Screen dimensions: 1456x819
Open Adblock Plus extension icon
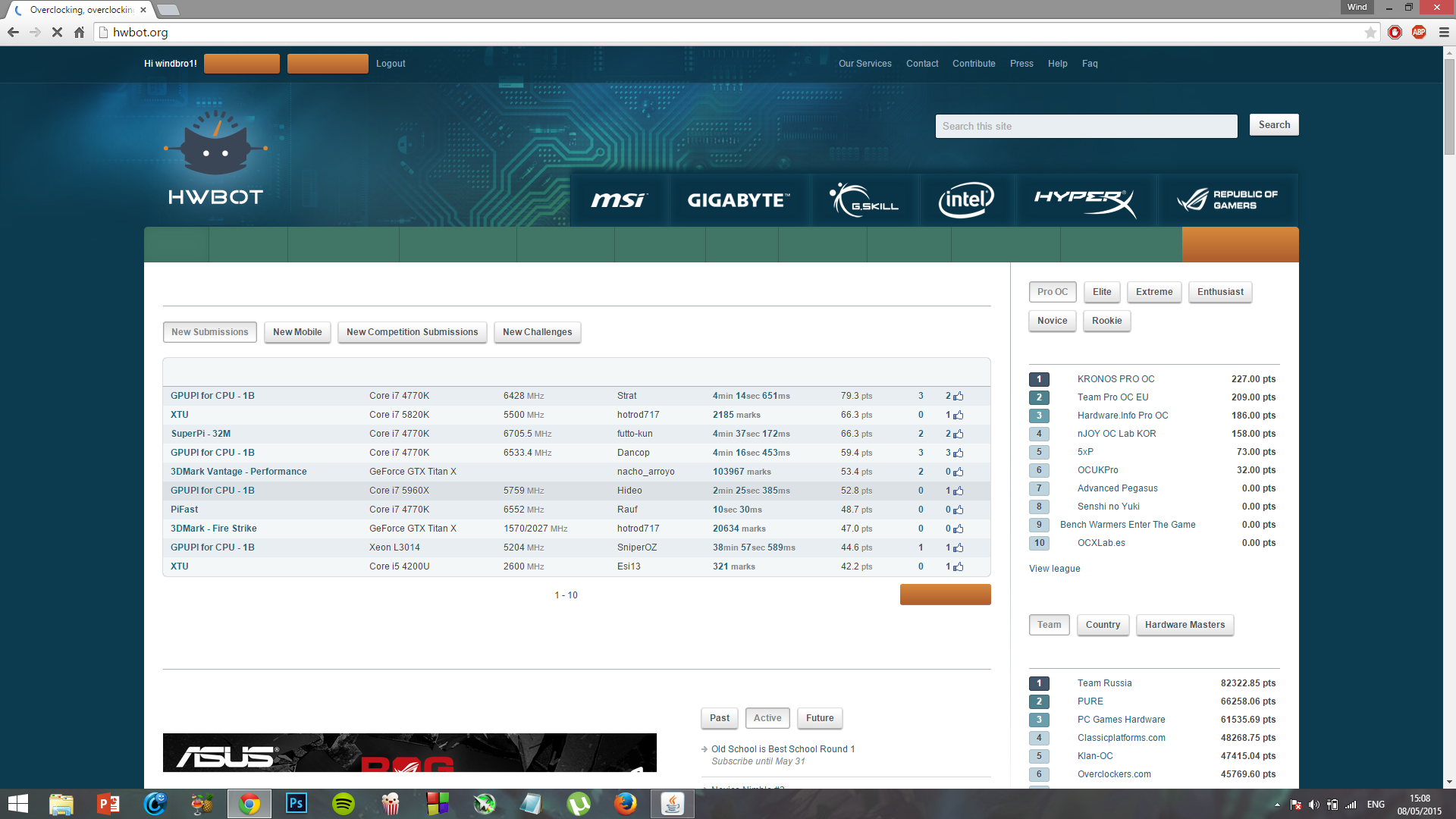click(x=1419, y=33)
